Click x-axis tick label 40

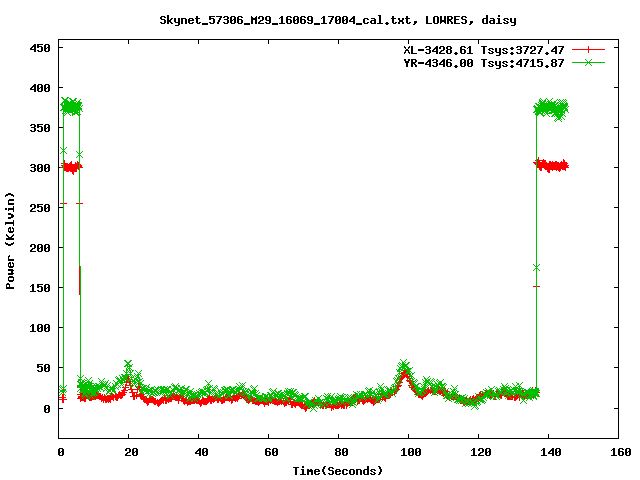point(201,452)
